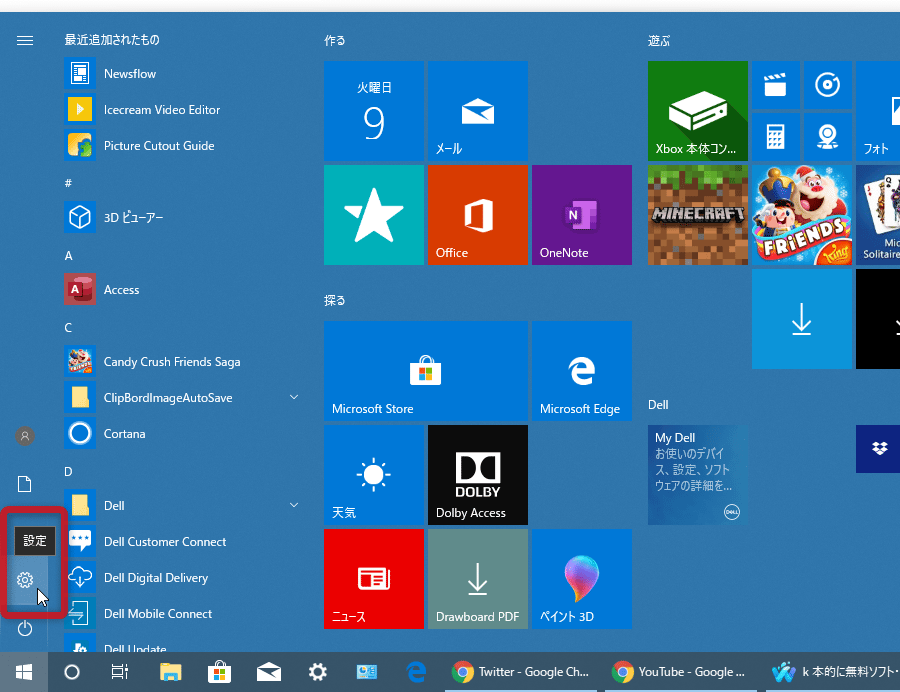Open the Power button in Start menu
The height and width of the screenshot is (692, 900).
click(x=25, y=628)
